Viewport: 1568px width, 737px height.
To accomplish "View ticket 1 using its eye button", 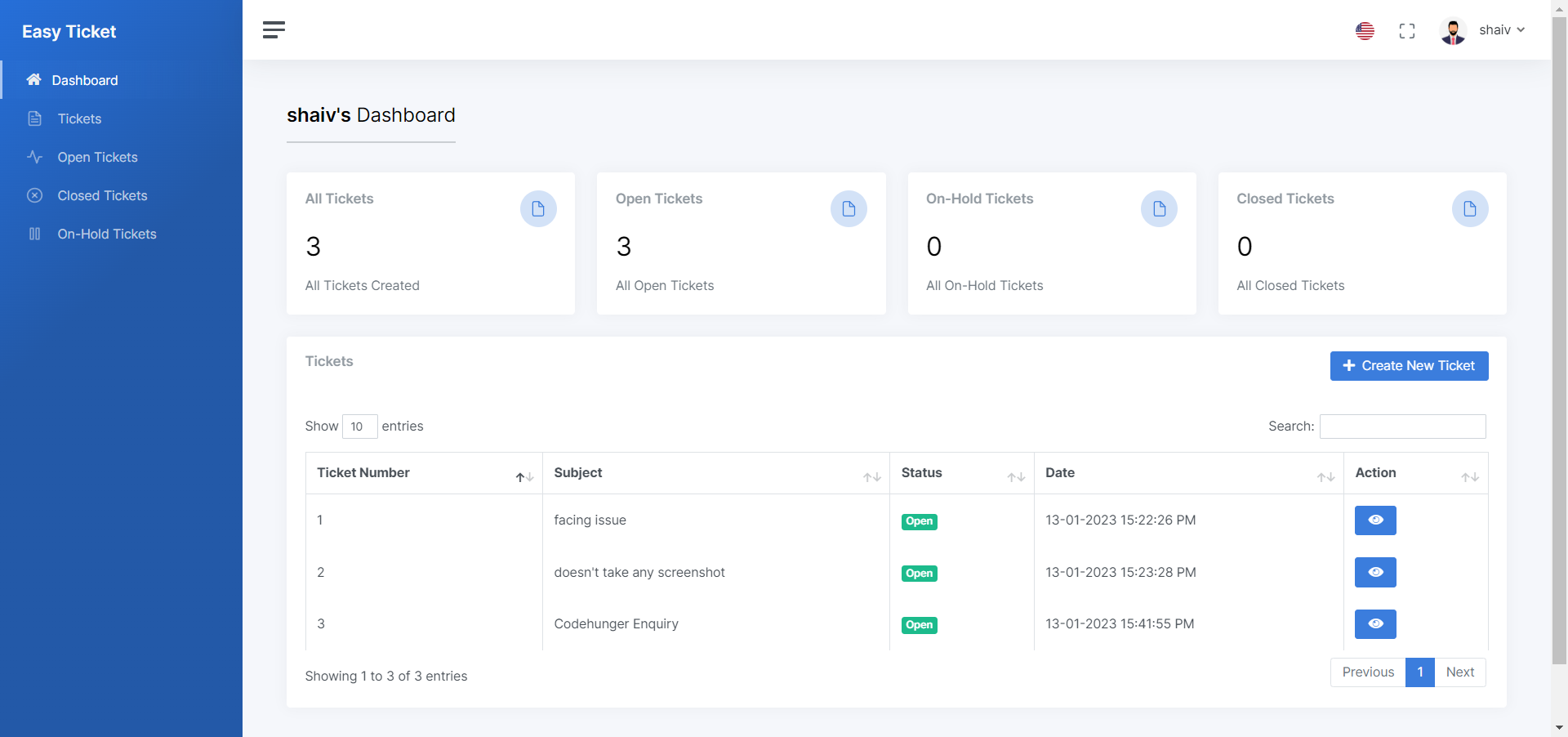I will pyautogui.click(x=1375, y=520).
